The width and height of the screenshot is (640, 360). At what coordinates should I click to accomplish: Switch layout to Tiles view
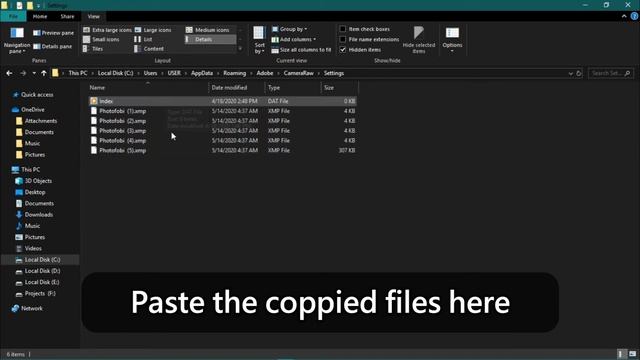(x=93, y=49)
